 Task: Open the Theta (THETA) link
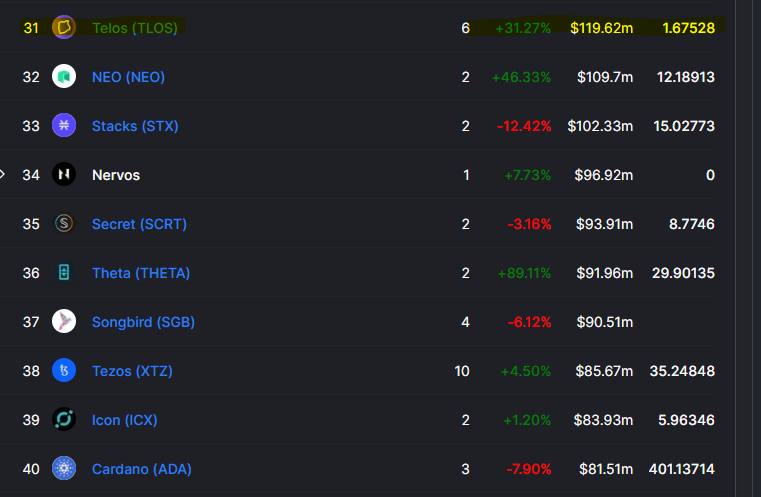coord(141,273)
